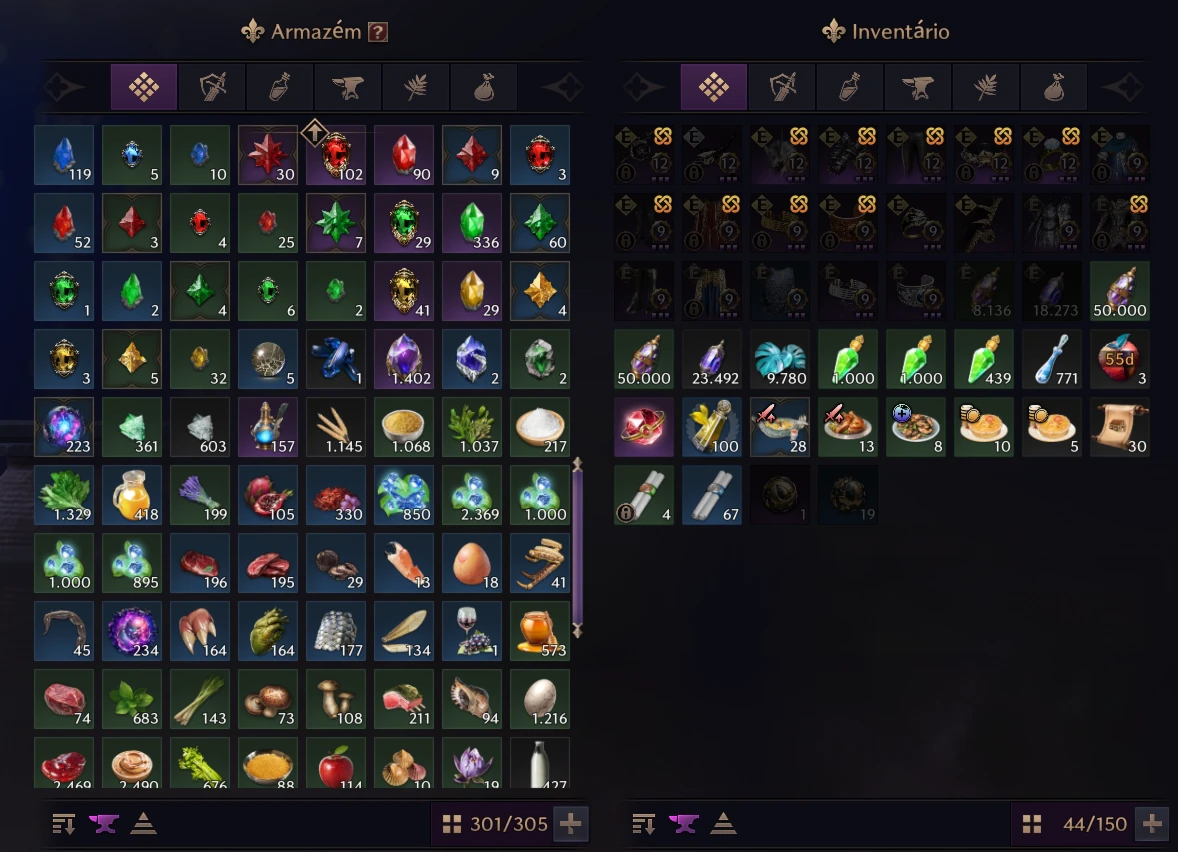
Task: Expand Armazém slots with the plus button
Action: (x=570, y=824)
